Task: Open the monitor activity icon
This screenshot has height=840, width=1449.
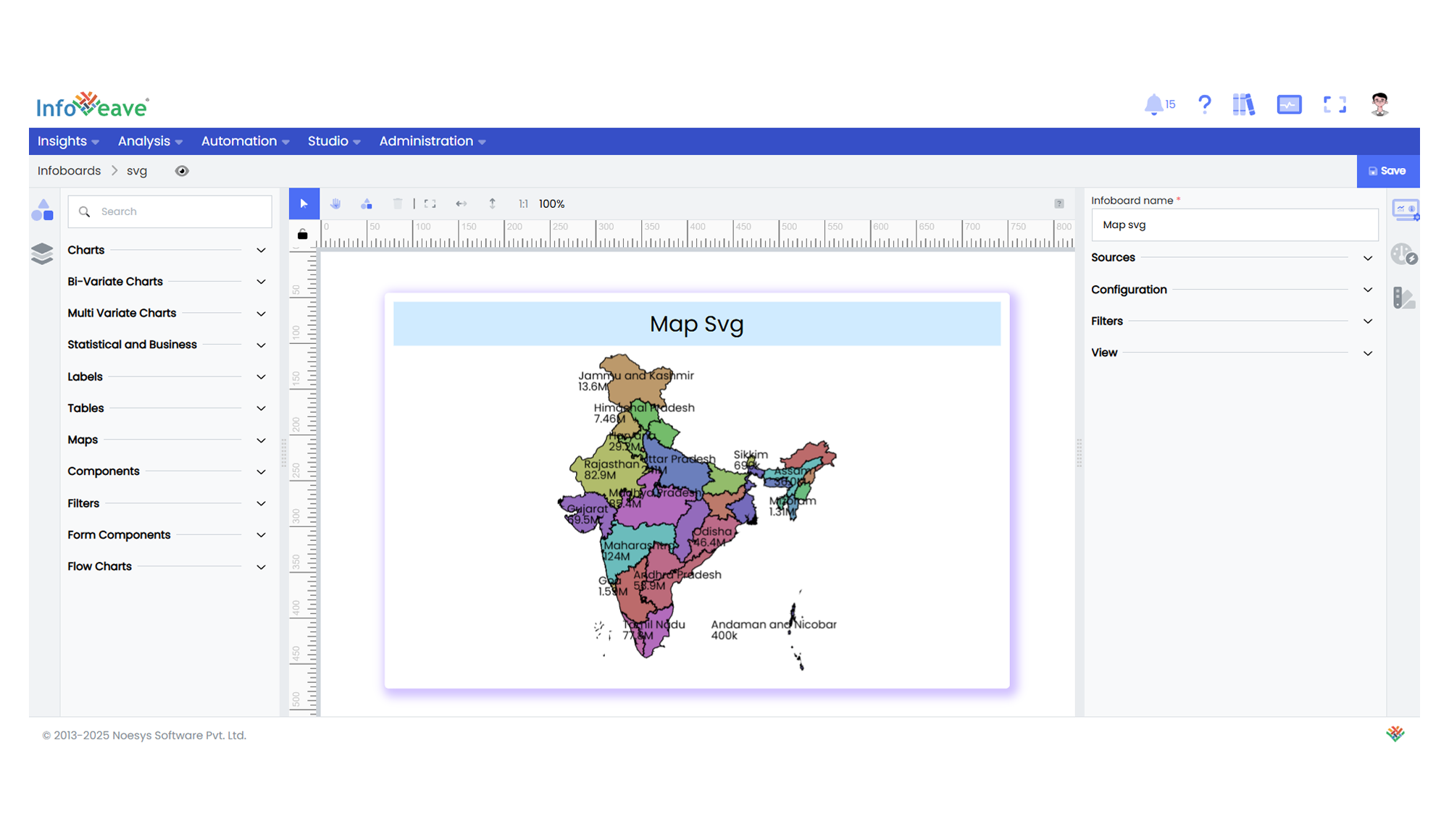Action: 1290,104
